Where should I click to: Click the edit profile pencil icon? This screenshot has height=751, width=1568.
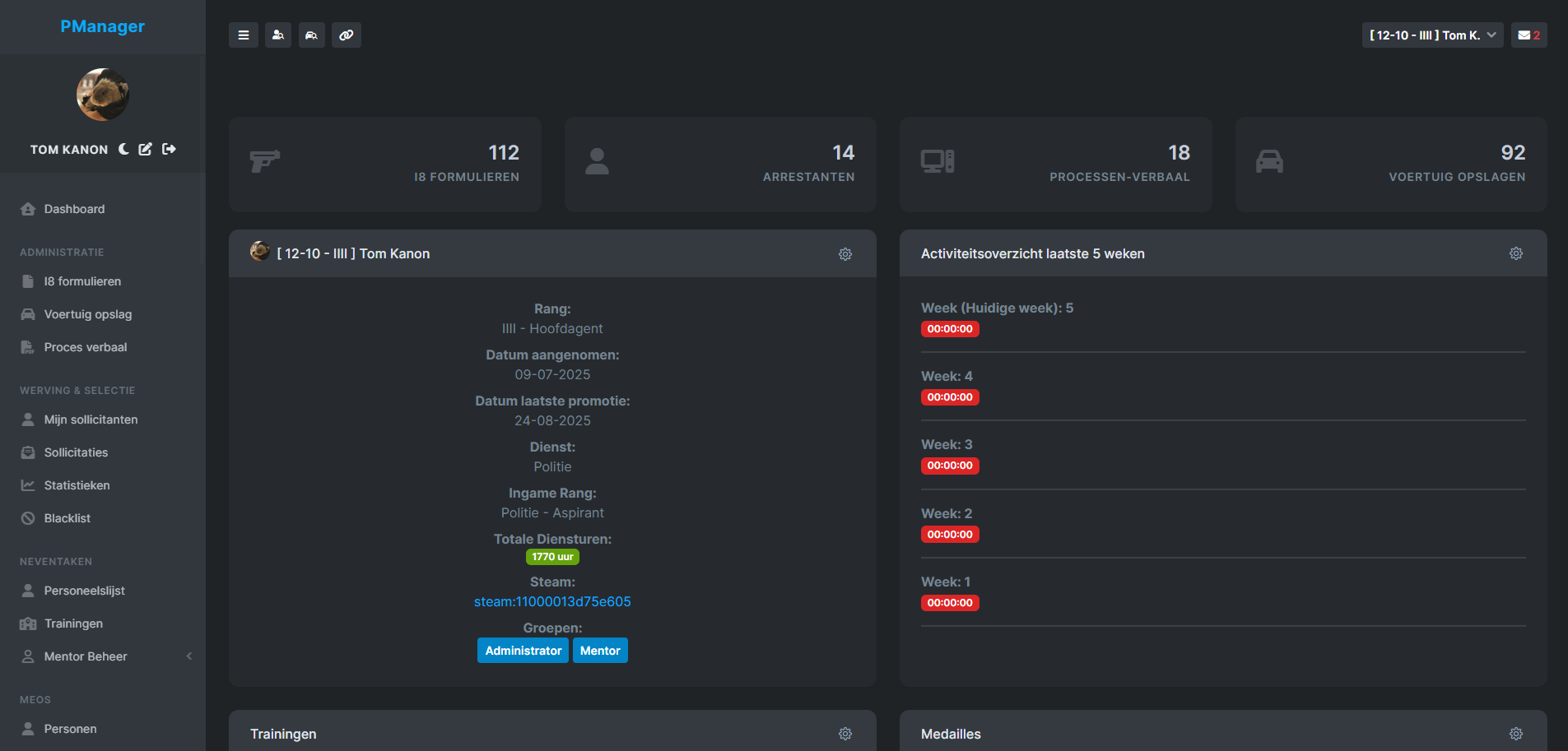click(145, 149)
